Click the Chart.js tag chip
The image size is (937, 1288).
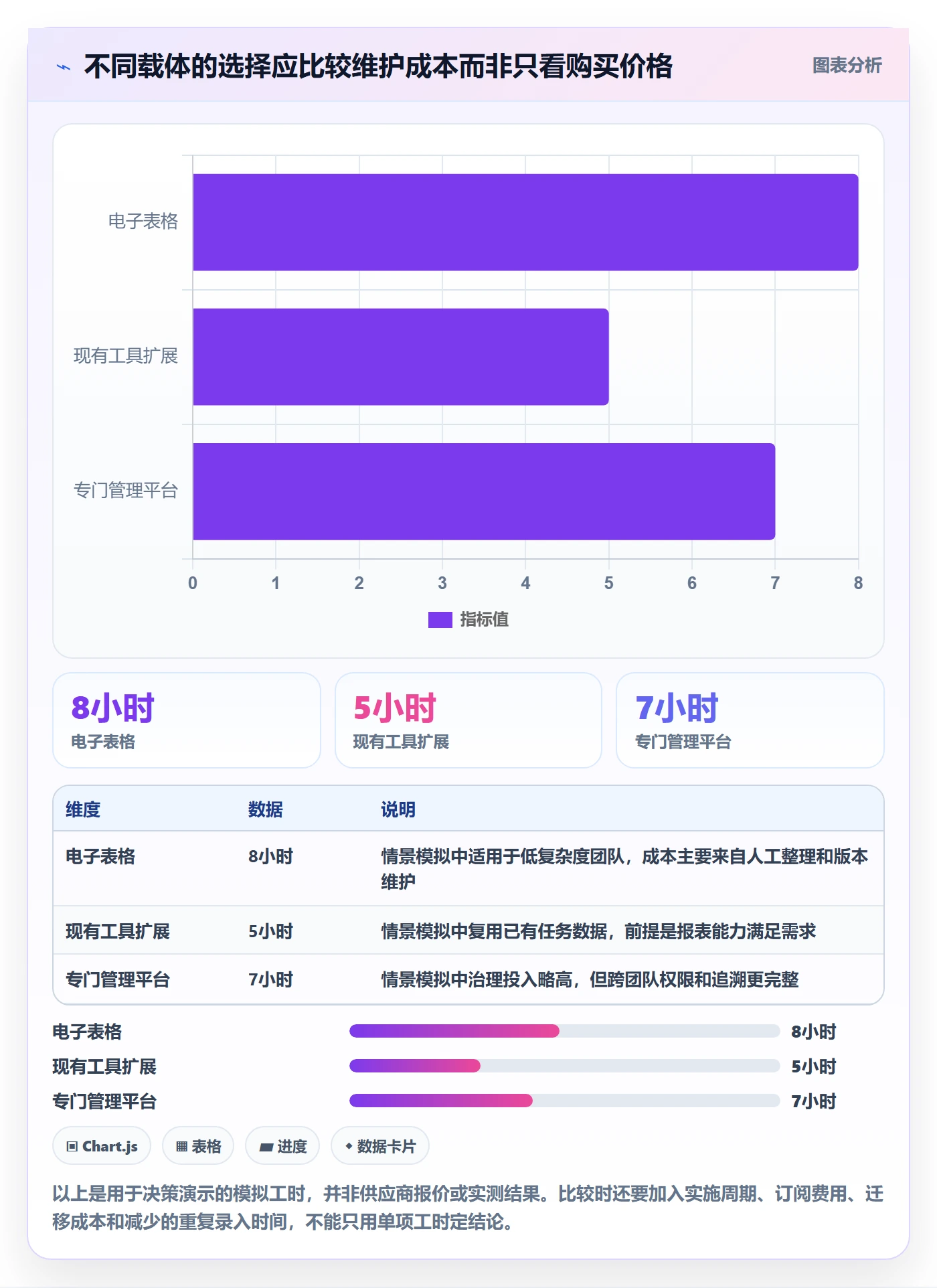(x=102, y=1146)
